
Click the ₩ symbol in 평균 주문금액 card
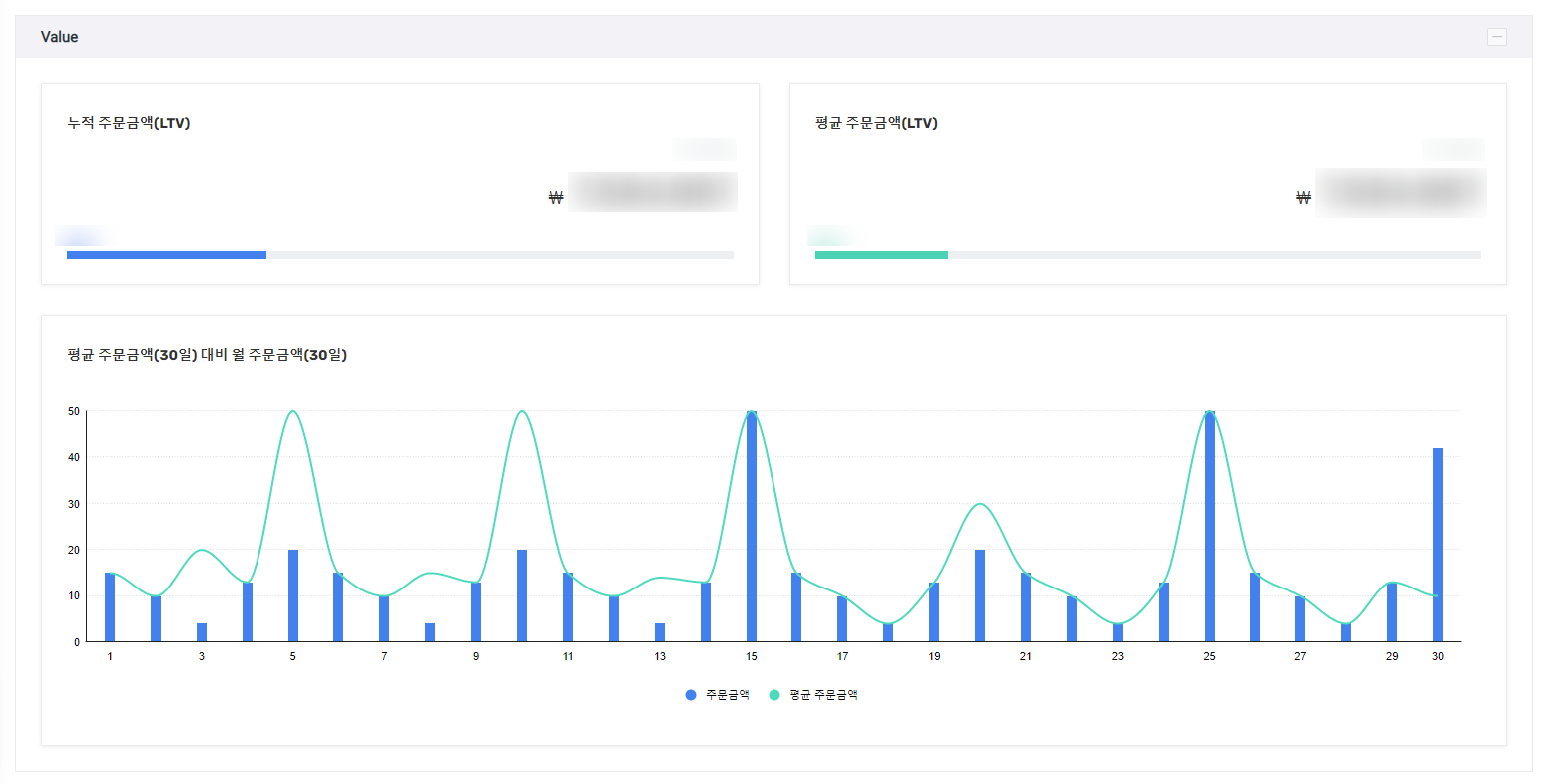pos(1303,197)
